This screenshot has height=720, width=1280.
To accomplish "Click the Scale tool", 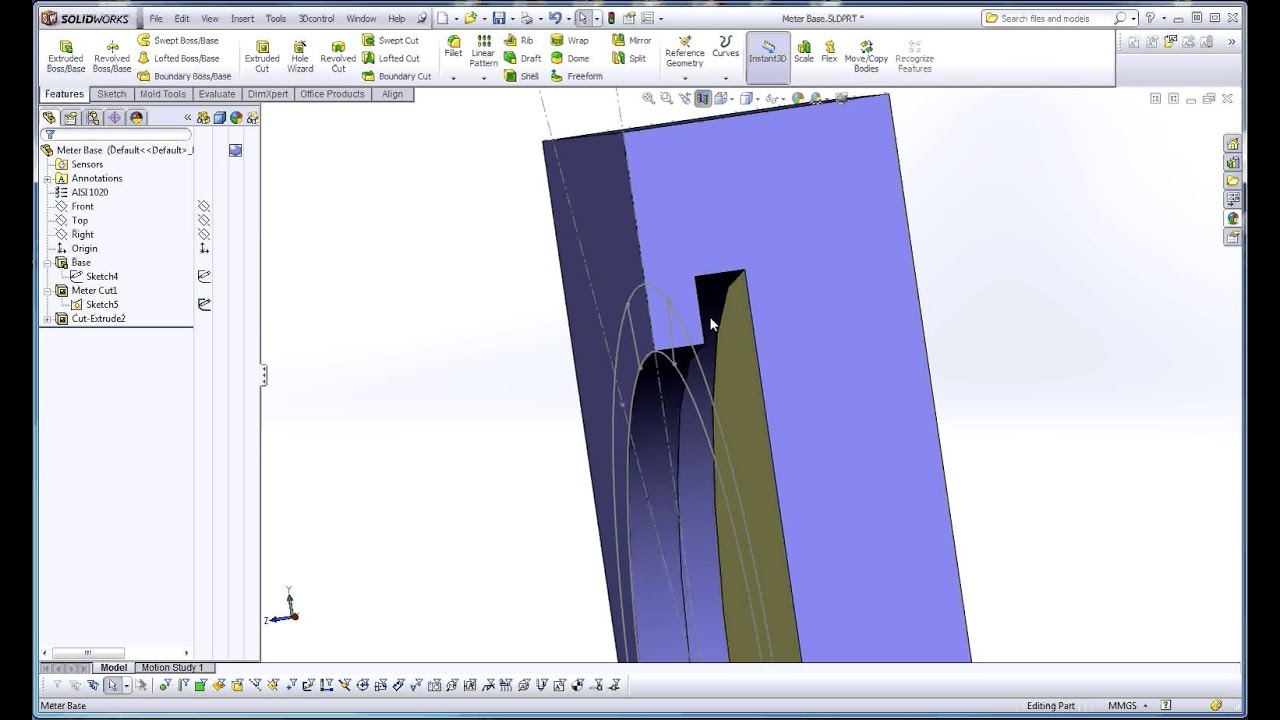I will 804,50.
